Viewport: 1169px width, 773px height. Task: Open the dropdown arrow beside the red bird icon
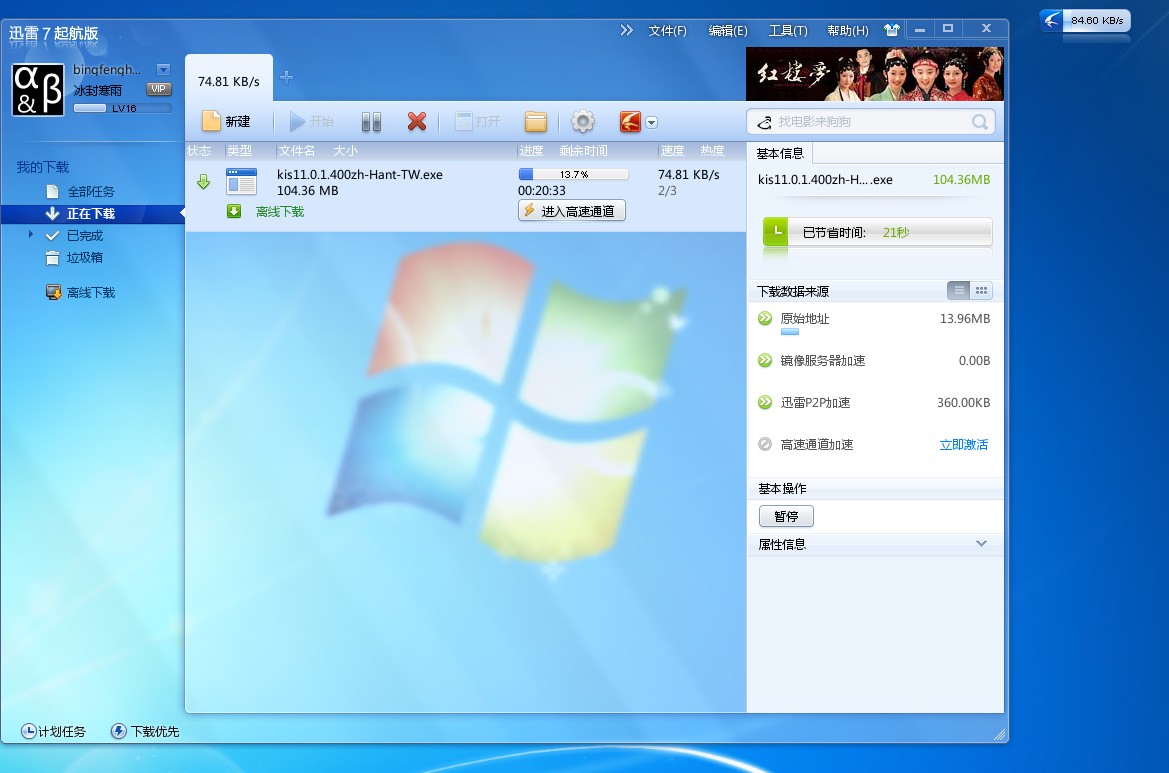tap(652, 122)
